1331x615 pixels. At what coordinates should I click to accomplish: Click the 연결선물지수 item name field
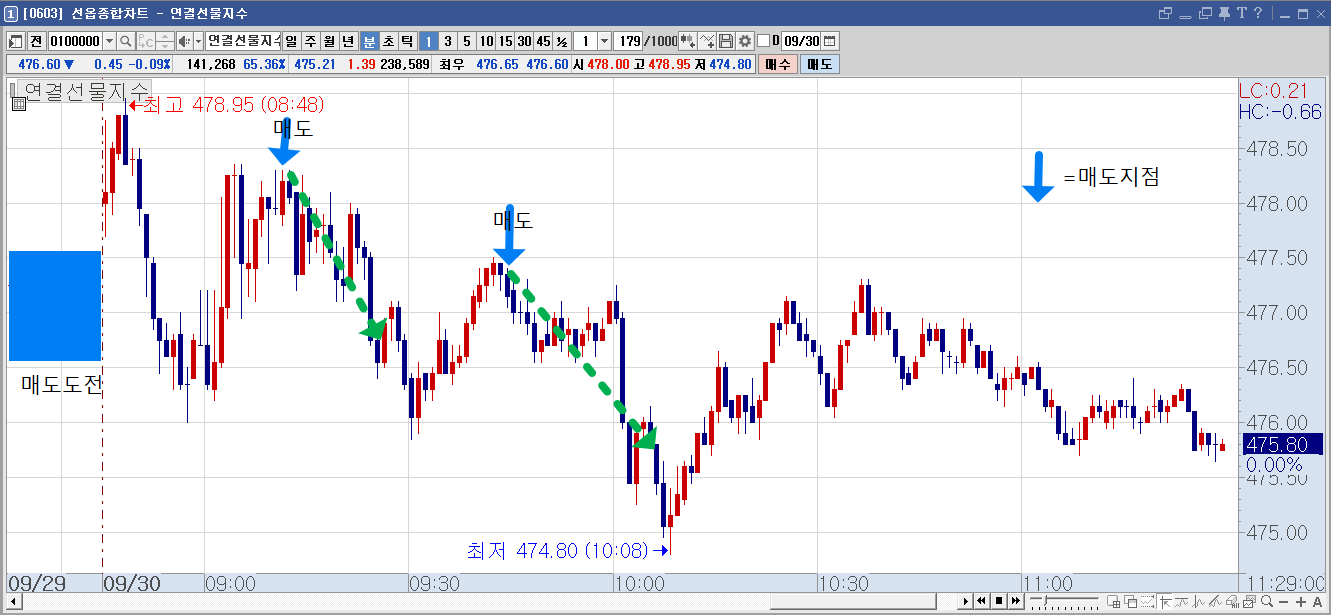point(243,41)
